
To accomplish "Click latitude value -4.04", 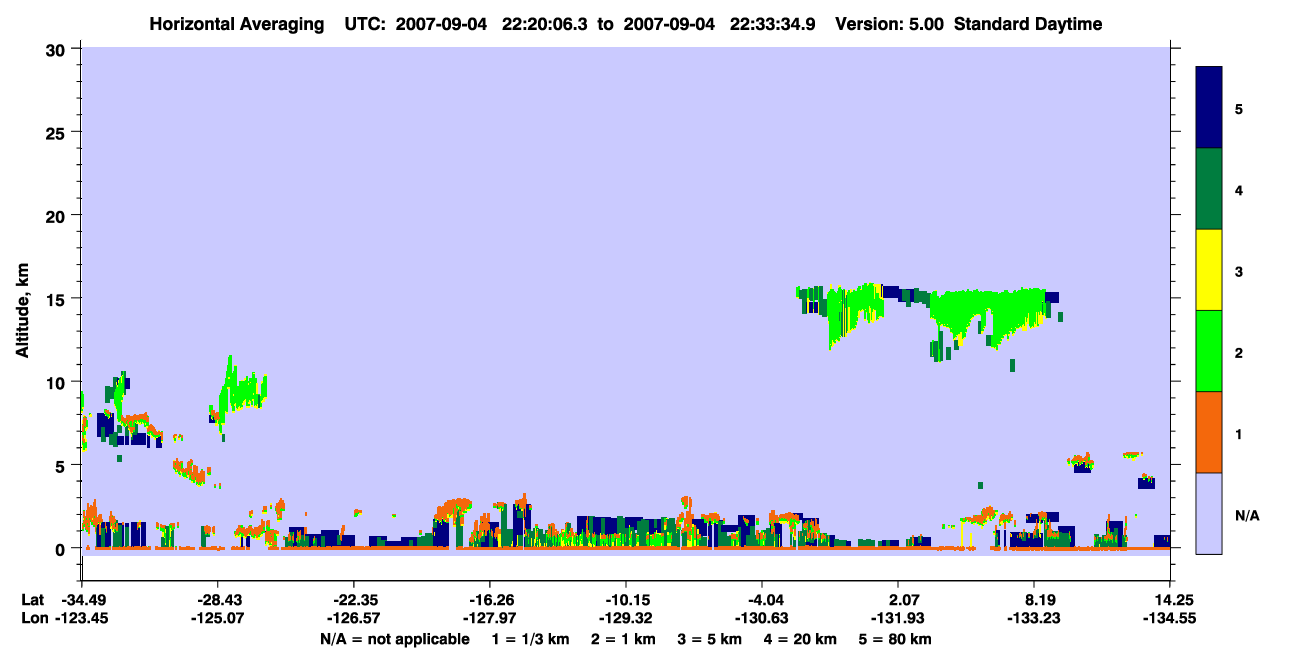I will click(762, 599).
